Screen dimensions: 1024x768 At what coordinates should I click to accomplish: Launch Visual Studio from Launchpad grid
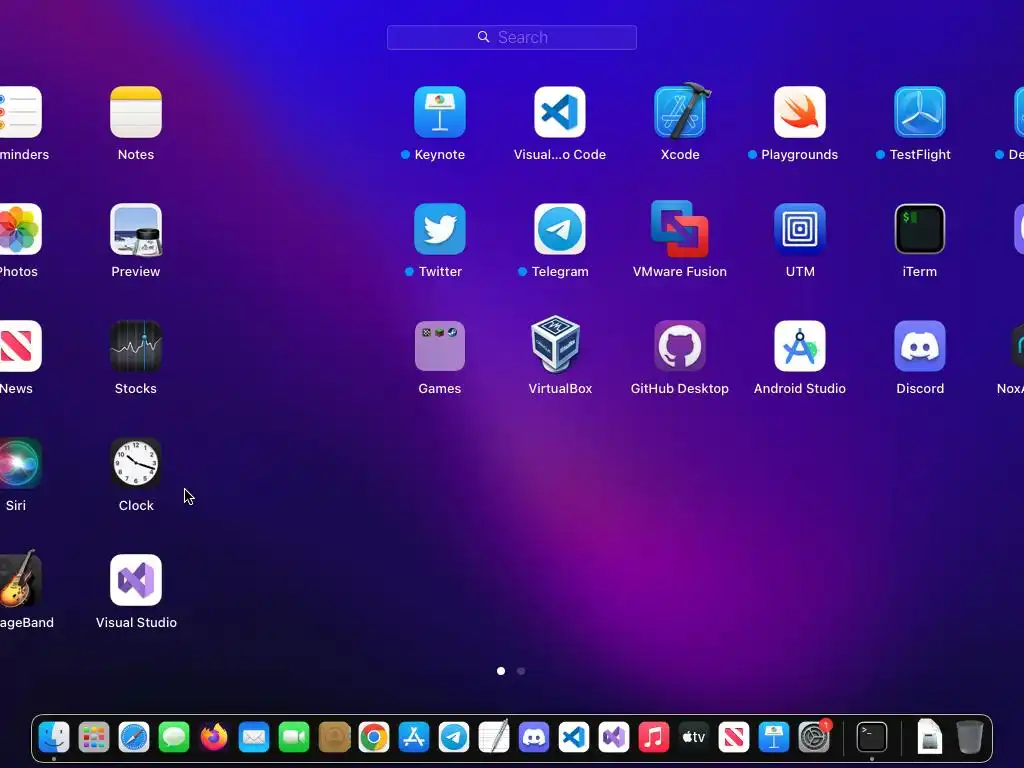[136, 580]
